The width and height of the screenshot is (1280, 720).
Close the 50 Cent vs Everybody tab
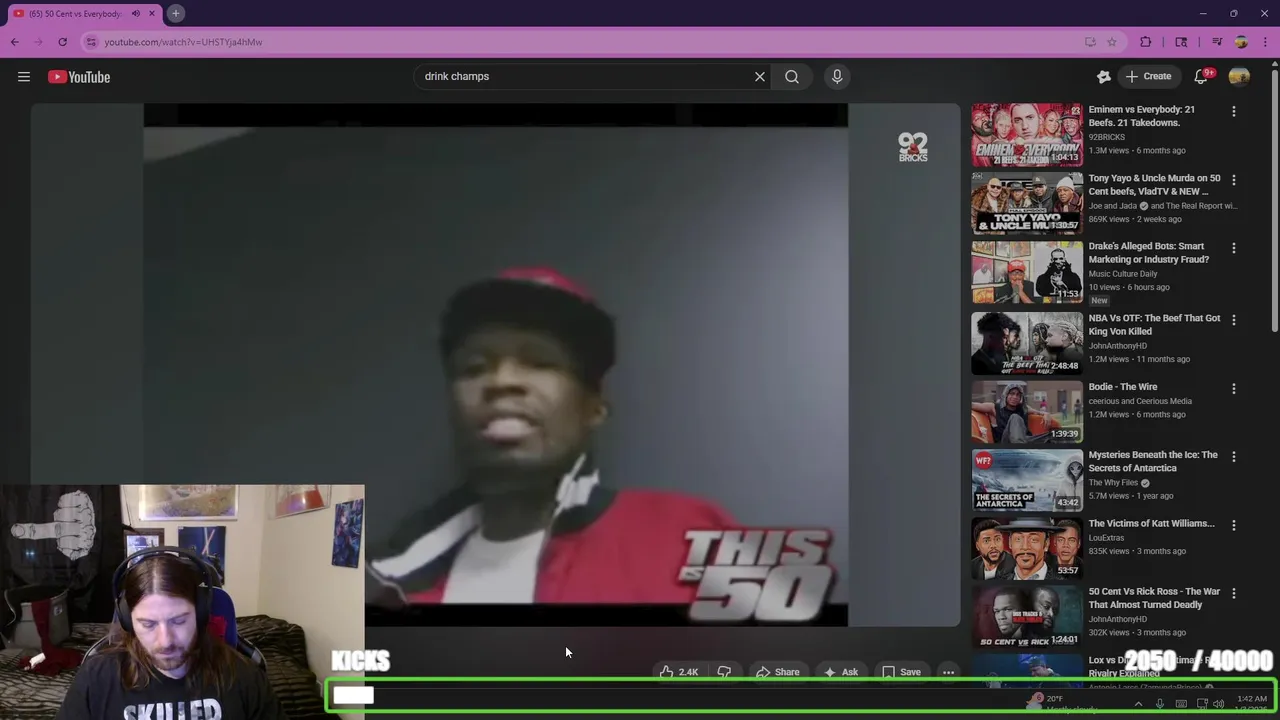(x=151, y=13)
